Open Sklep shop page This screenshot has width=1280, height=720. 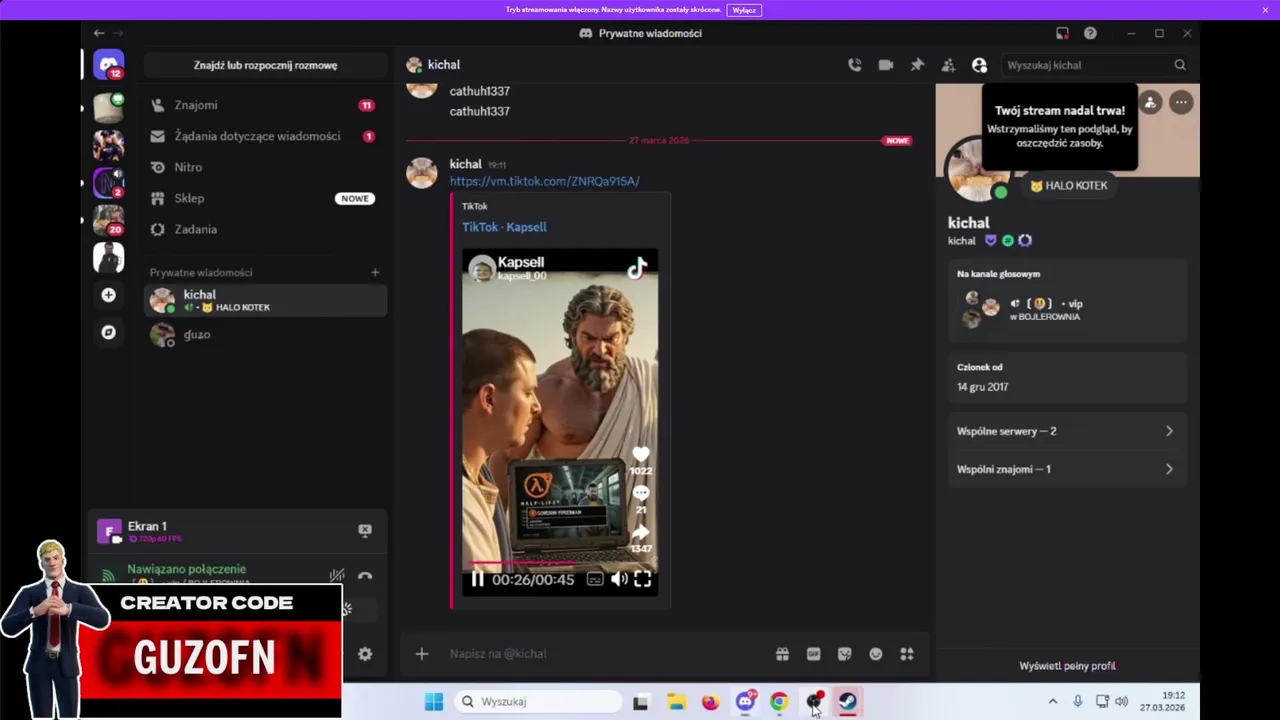tap(264, 198)
